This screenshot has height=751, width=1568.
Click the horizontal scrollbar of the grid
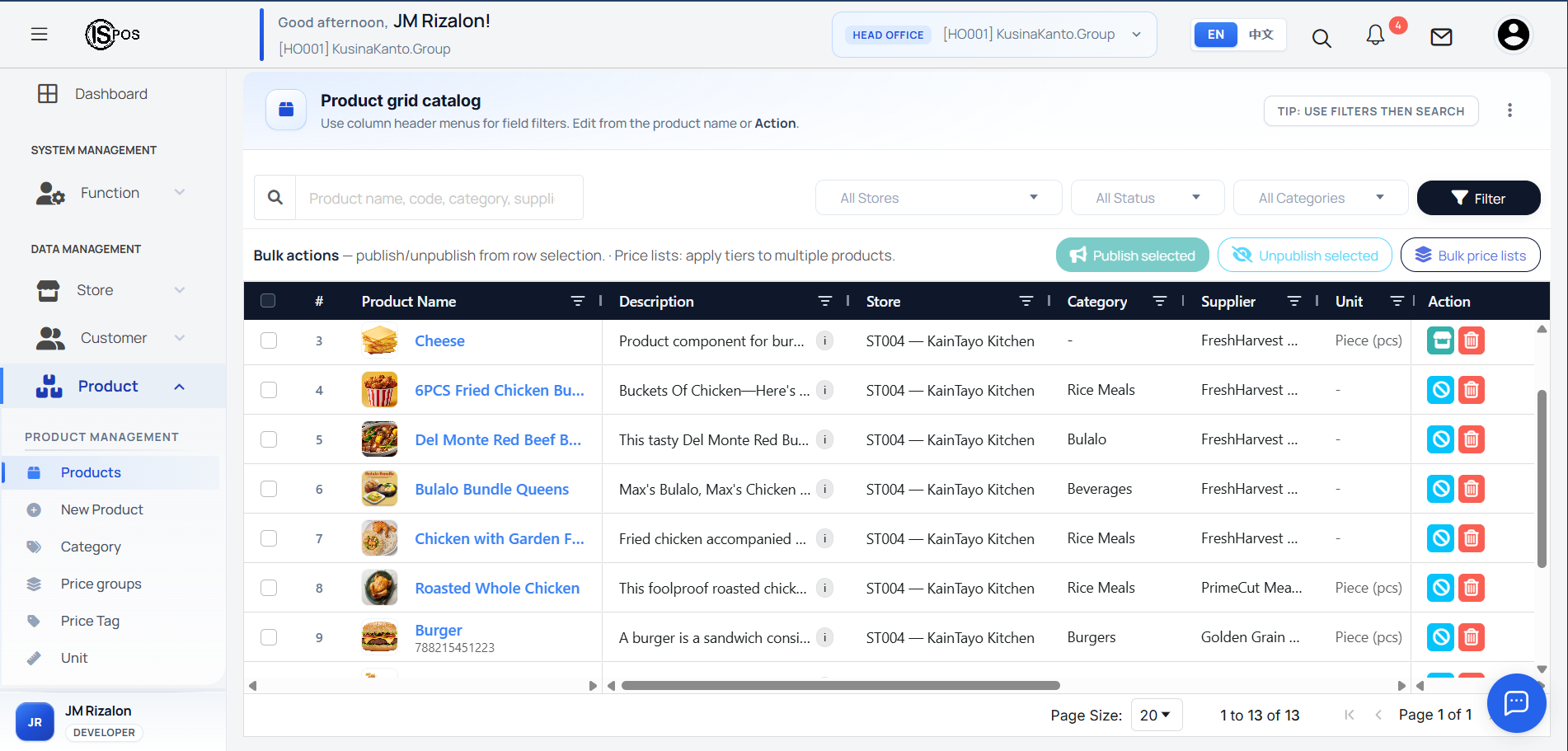(x=840, y=685)
